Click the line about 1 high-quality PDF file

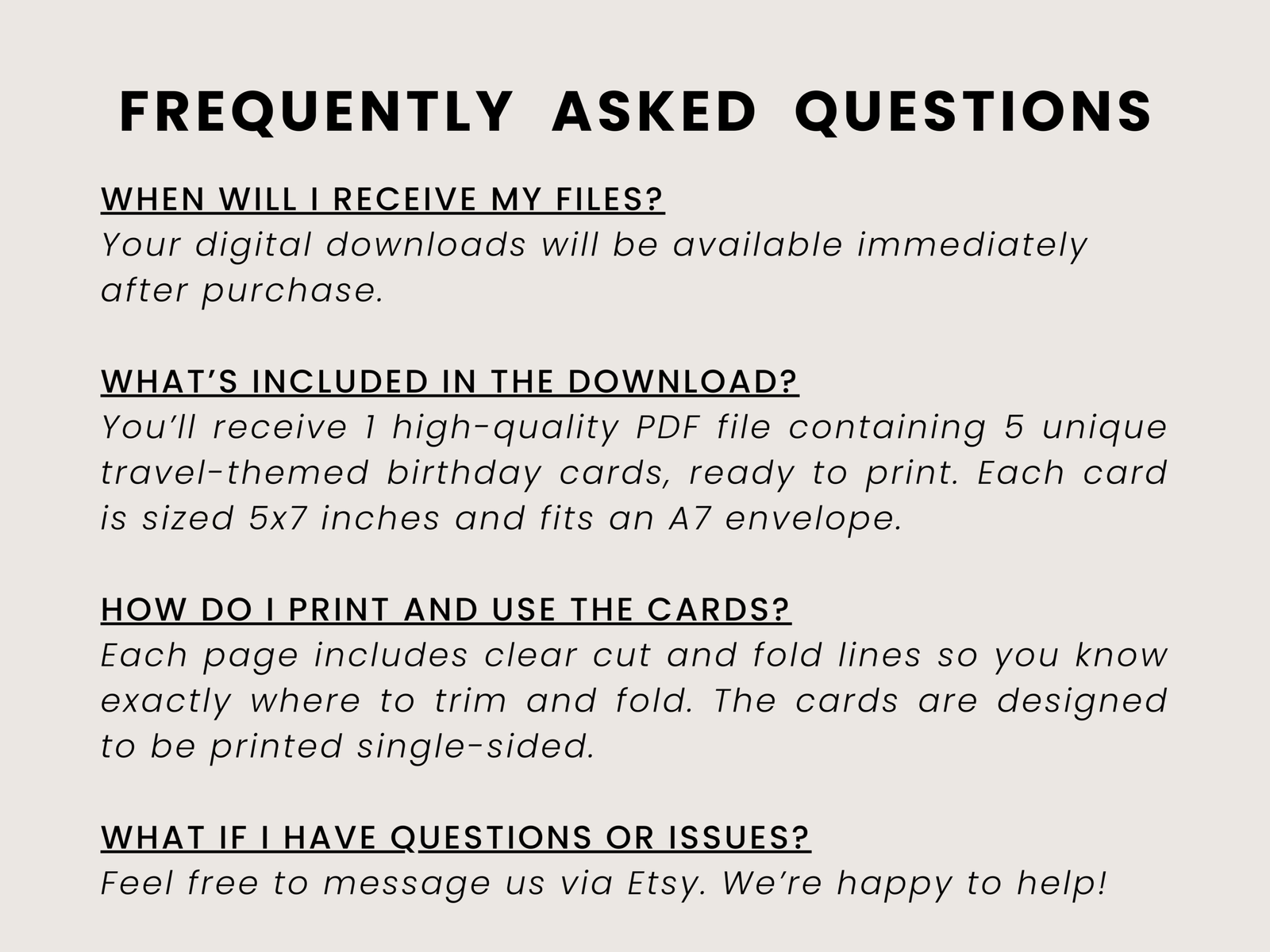click(x=634, y=428)
